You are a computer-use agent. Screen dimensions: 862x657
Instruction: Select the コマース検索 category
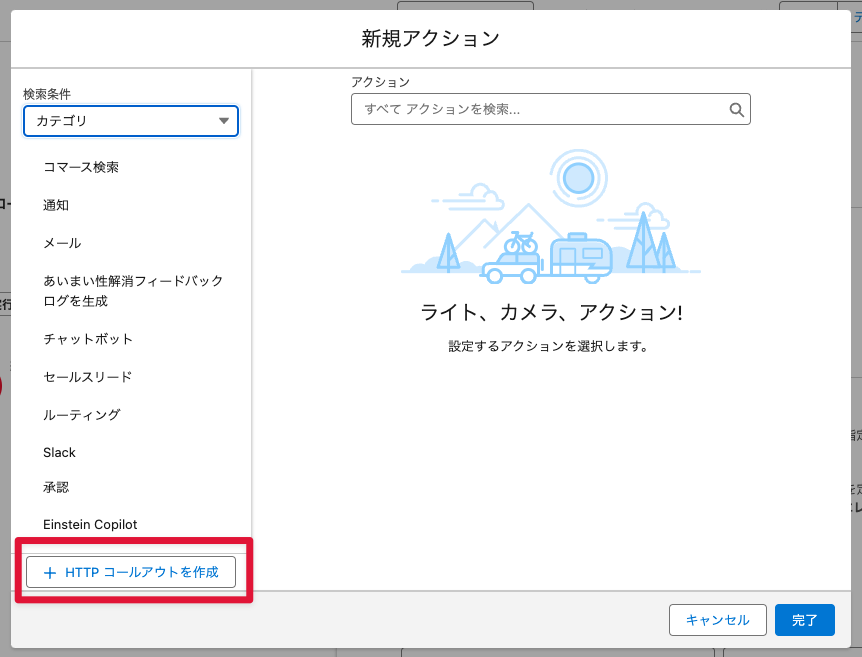81,167
